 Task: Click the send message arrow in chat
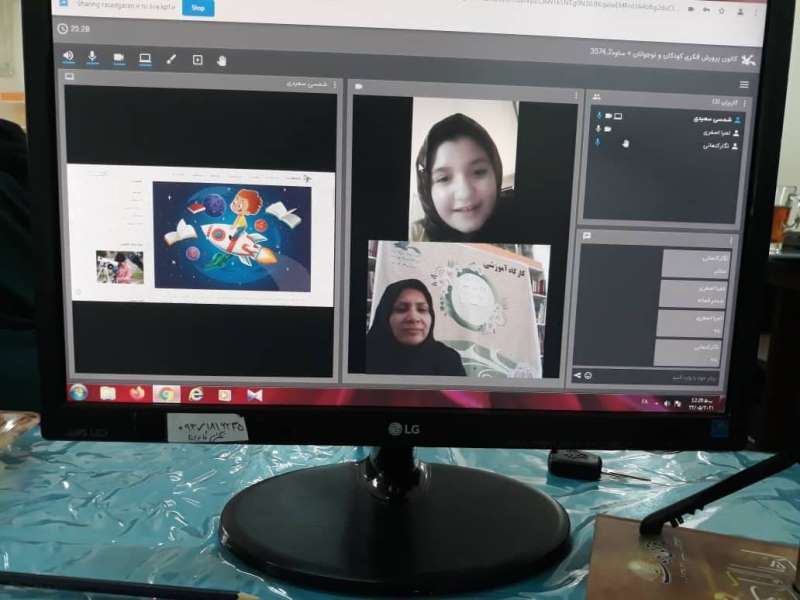(577, 376)
